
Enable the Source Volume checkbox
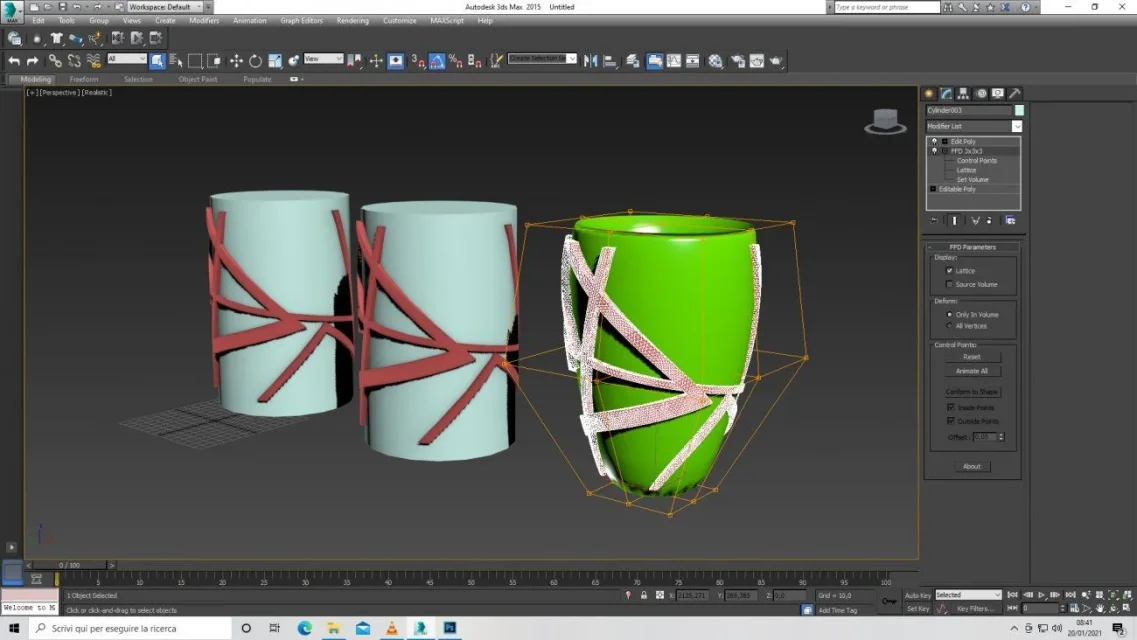(949, 285)
